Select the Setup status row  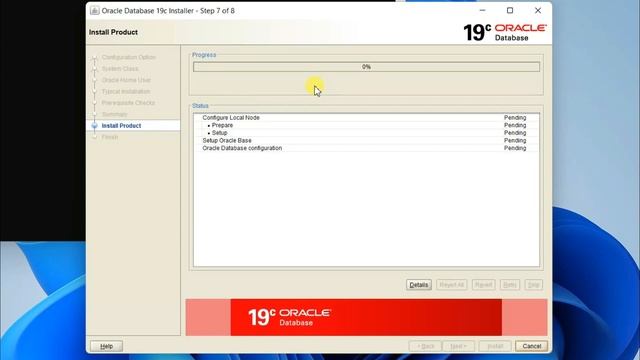[x=366, y=133]
